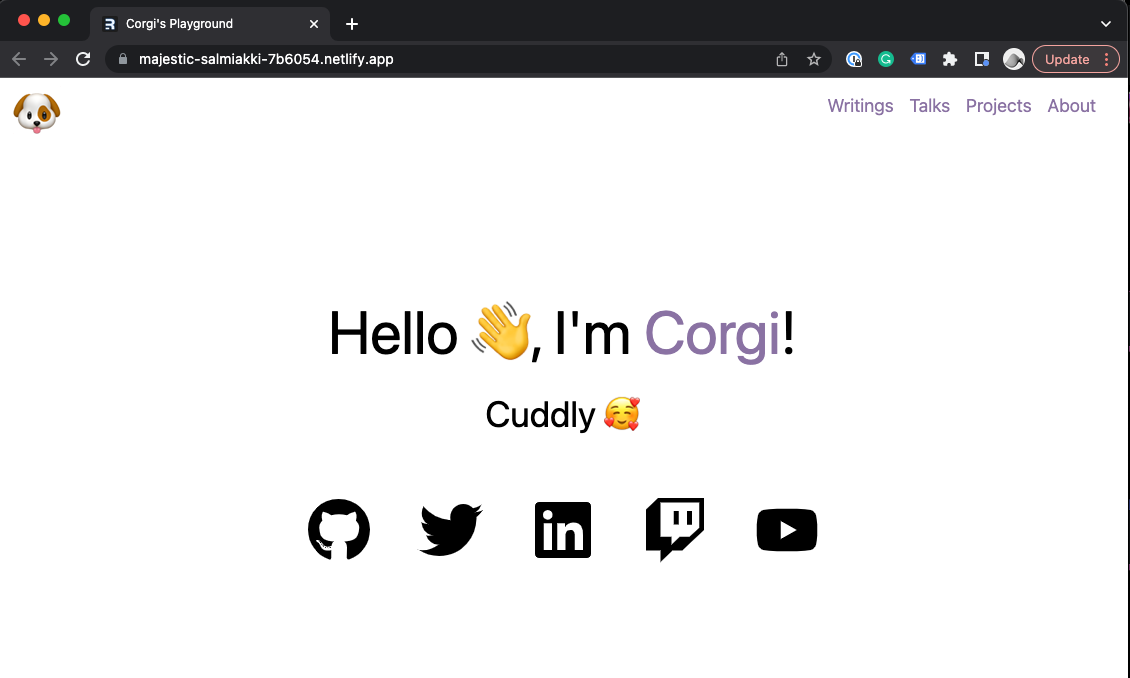Select the Corgi's Playground tab
The height and width of the screenshot is (678, 1130).
coord(210,24)
